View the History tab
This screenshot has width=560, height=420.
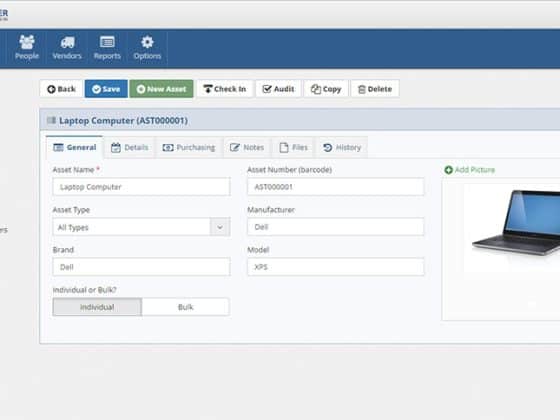point(342,148)
